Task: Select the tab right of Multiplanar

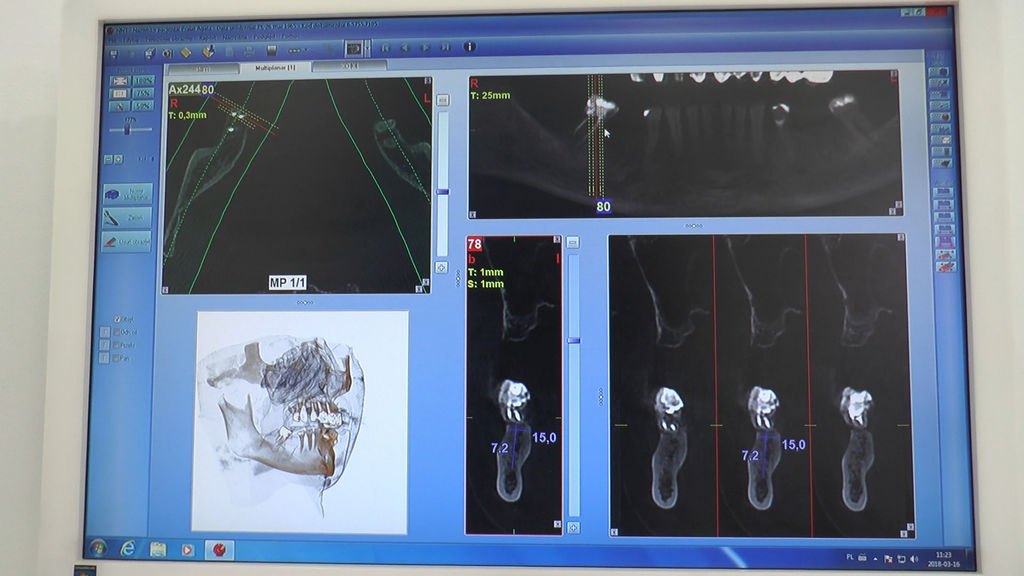Action: pyautogui.click(x=349, y=67)
